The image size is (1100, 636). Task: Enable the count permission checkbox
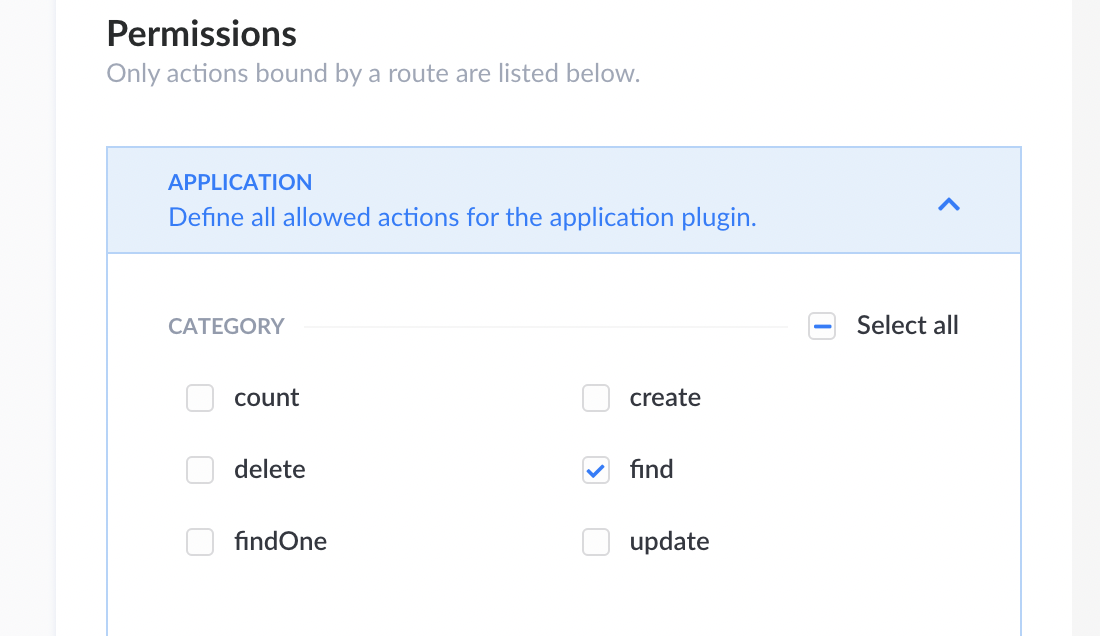(200, 398)
